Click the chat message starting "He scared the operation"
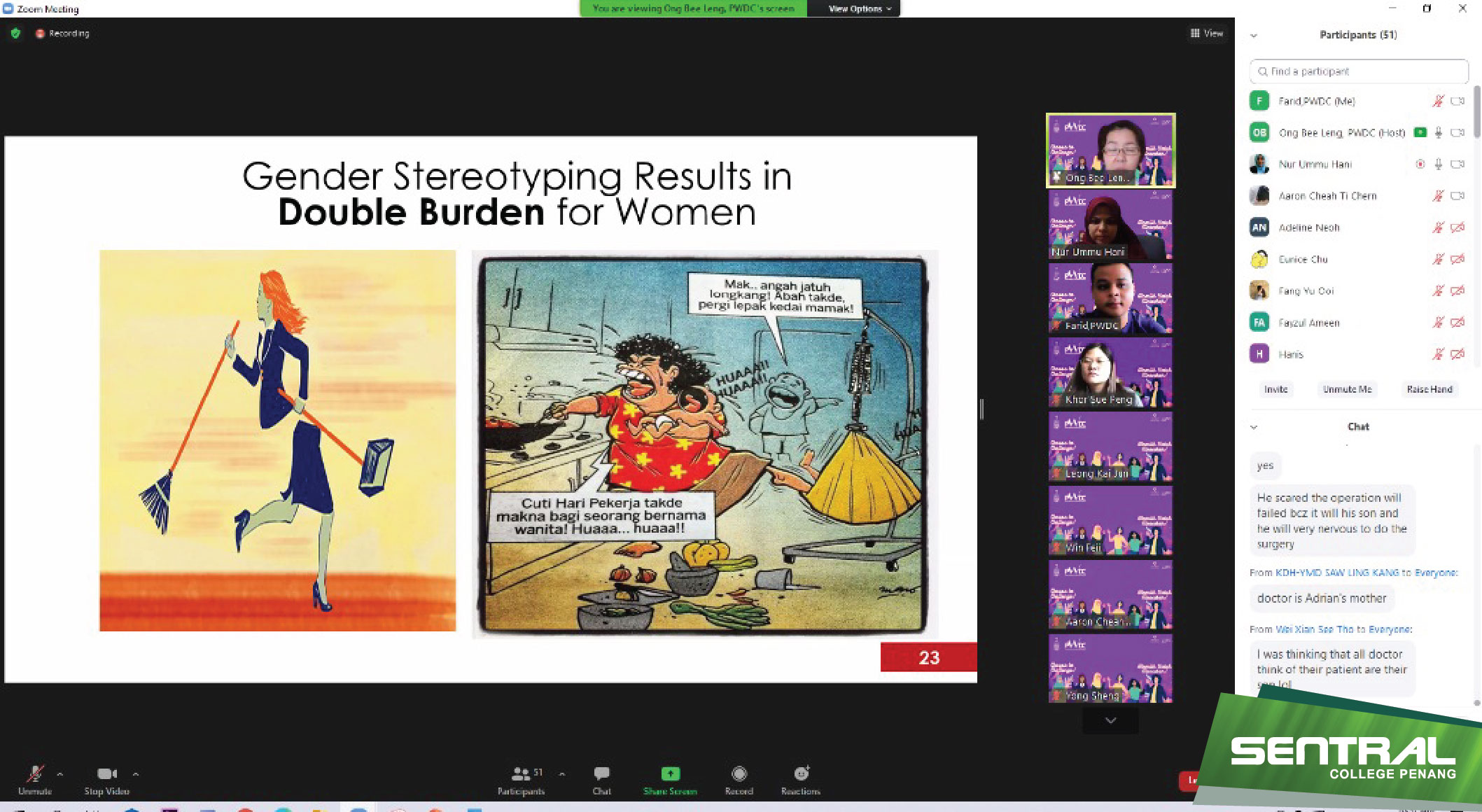 pos(1331,520)
